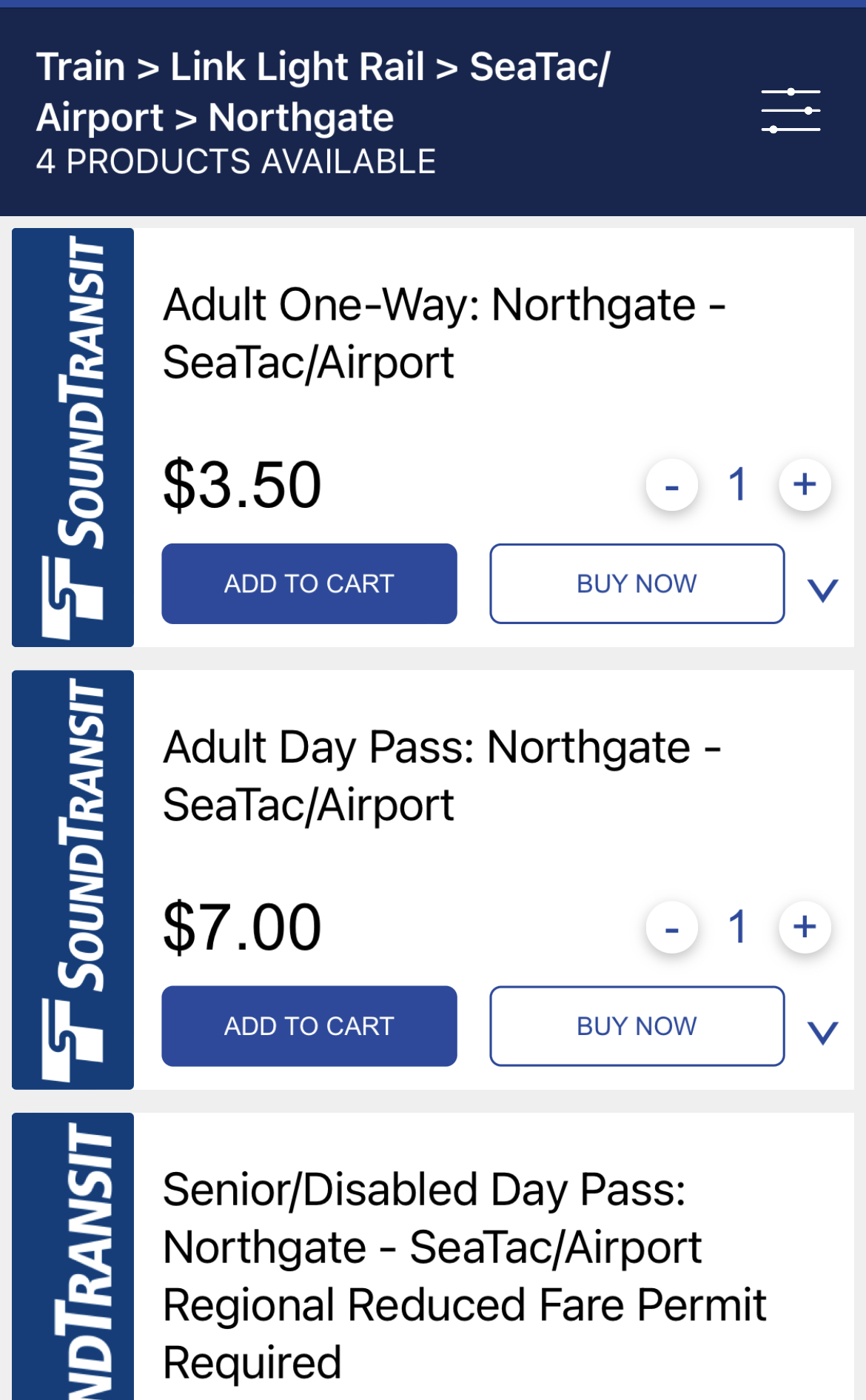Add Adult One-Way ticket to cart
Viewport: 866px width, 1400px height.
pos(309,583)
